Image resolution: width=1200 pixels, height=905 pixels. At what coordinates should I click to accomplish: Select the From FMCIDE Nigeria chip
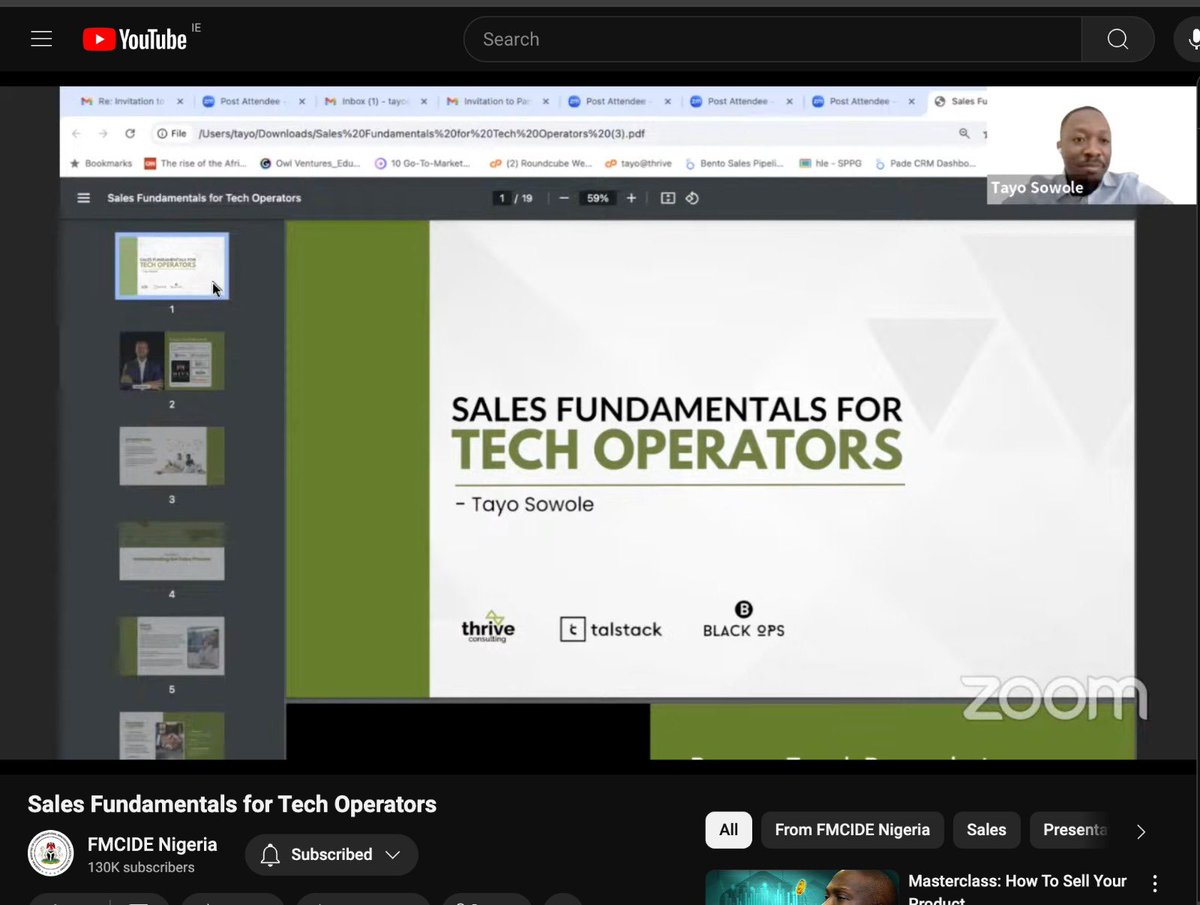pyautogui.click(x=852, y=830)
